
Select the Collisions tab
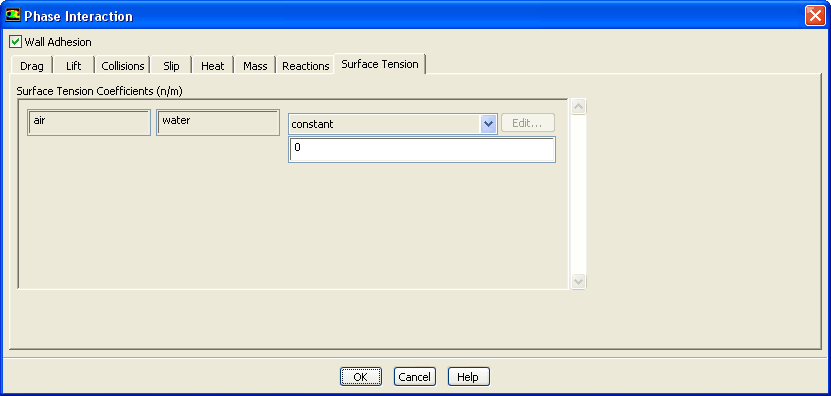(x=123, y=66)
